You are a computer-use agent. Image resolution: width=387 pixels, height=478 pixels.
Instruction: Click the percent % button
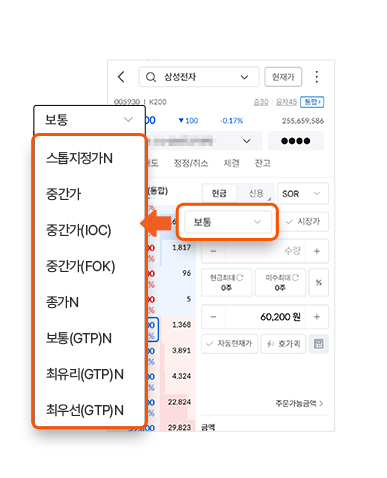[319, 282]
